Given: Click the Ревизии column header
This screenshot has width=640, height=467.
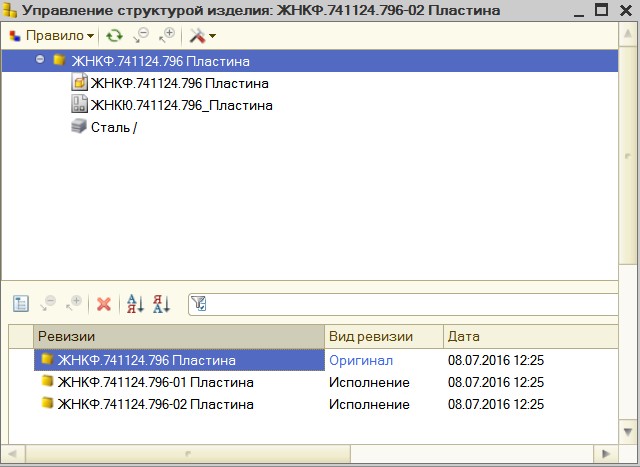Looking at the screenshot, I should pyautogui.click(x=180, y=336).
